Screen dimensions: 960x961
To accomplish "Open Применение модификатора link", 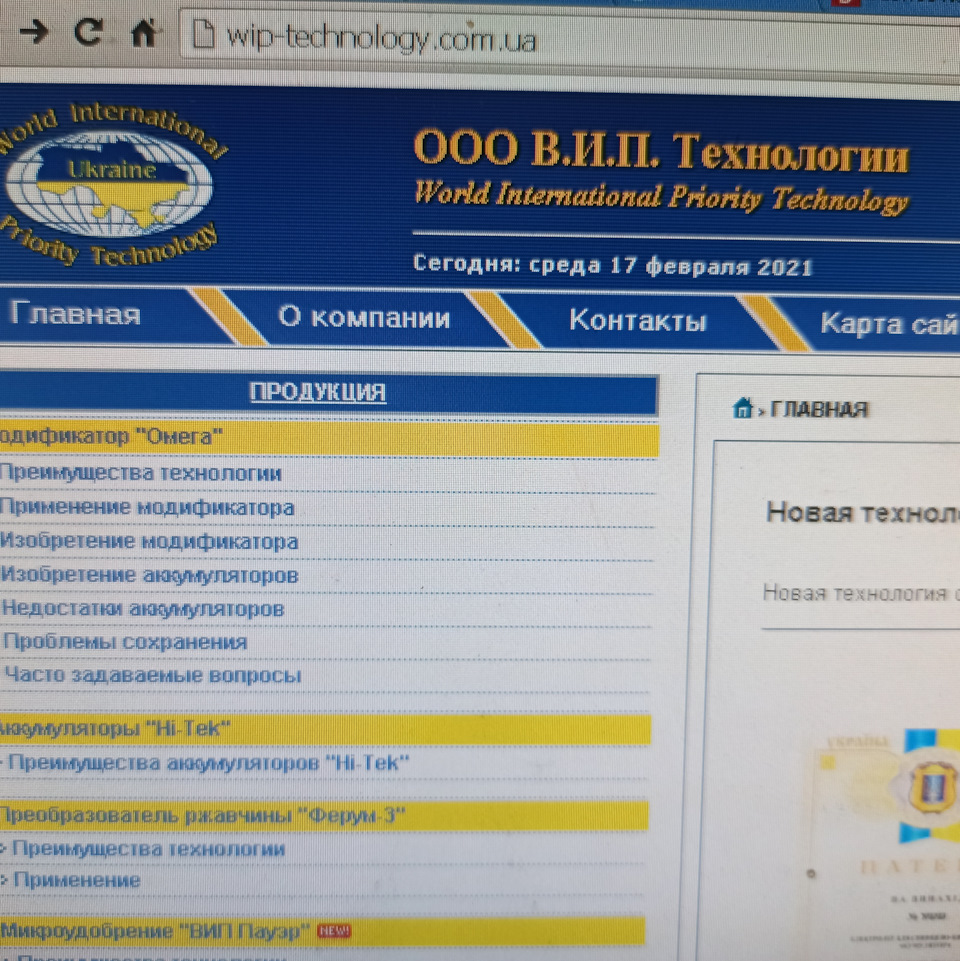I will click(147, 507).
